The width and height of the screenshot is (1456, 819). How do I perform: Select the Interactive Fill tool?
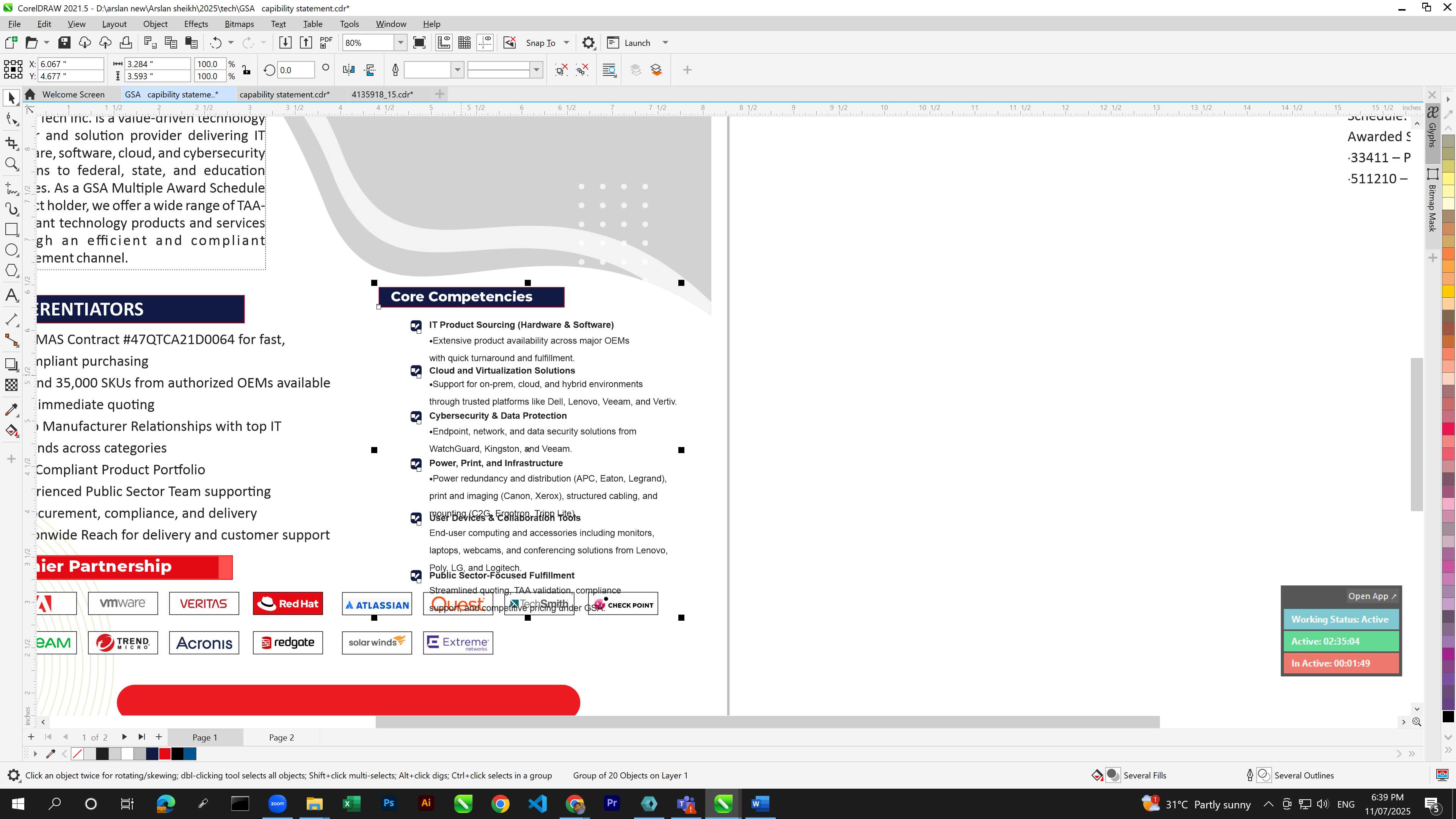(x=11, y=431)
